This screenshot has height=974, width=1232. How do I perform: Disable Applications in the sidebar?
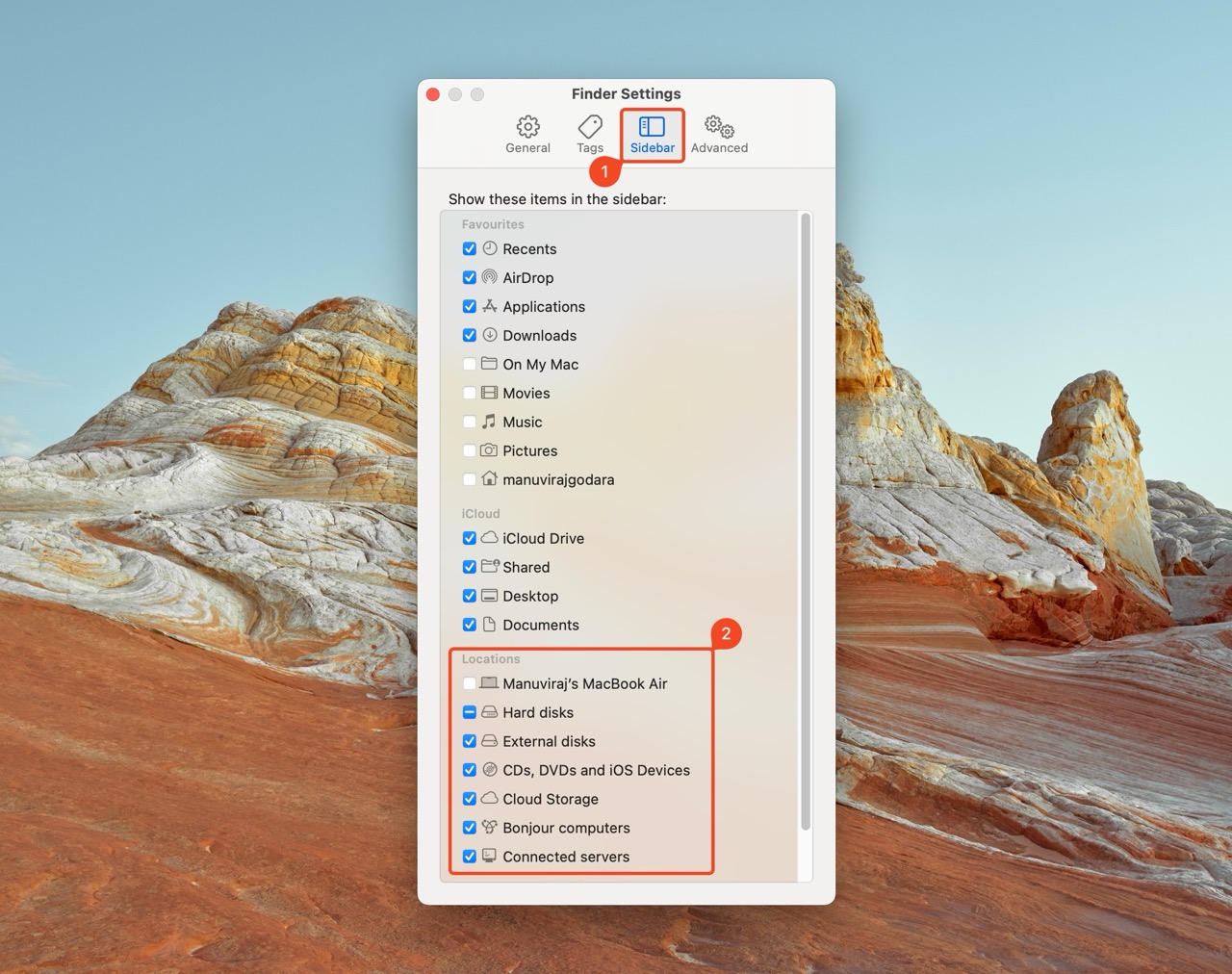click(470, 306)
